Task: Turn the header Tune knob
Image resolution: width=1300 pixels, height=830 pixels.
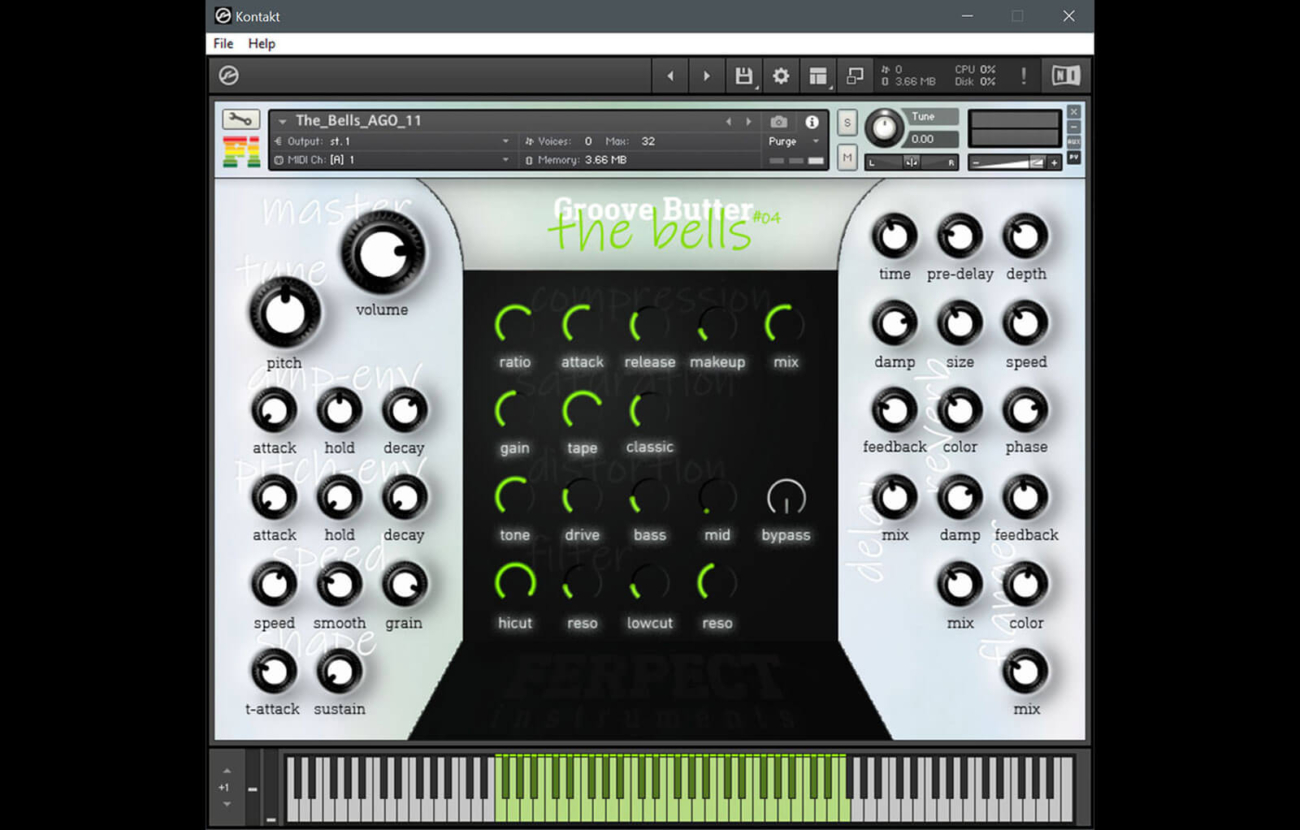Action: (x=884, y=128)
